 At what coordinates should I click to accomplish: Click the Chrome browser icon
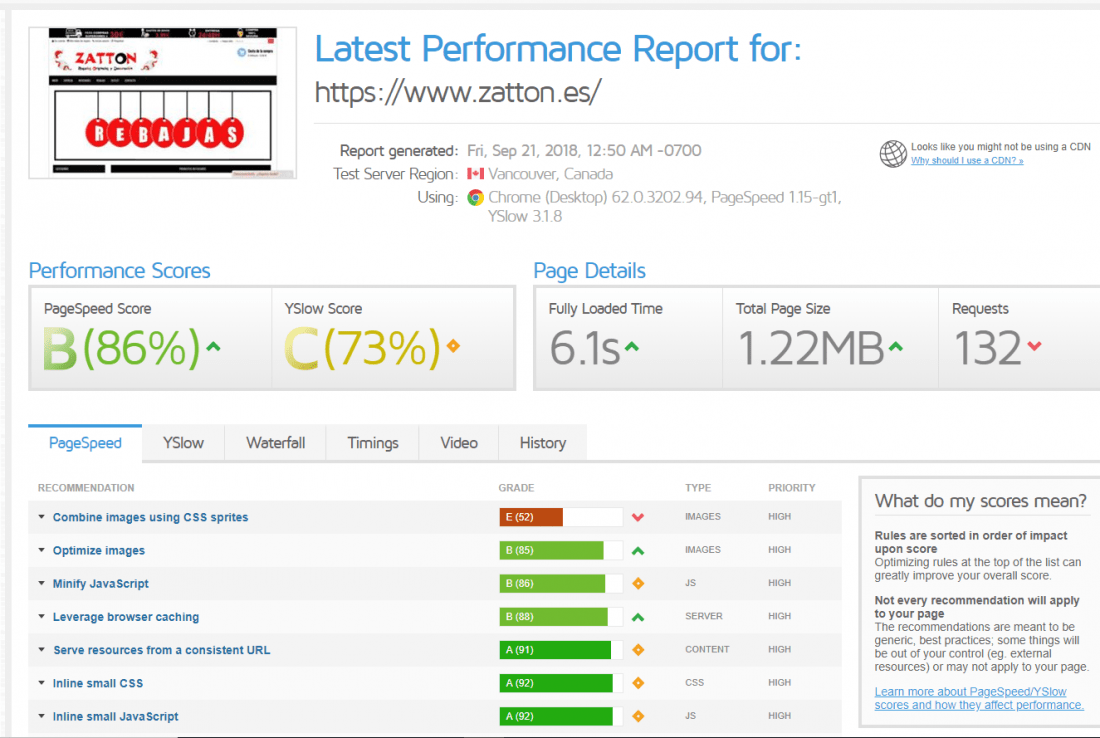click(476, 198)
